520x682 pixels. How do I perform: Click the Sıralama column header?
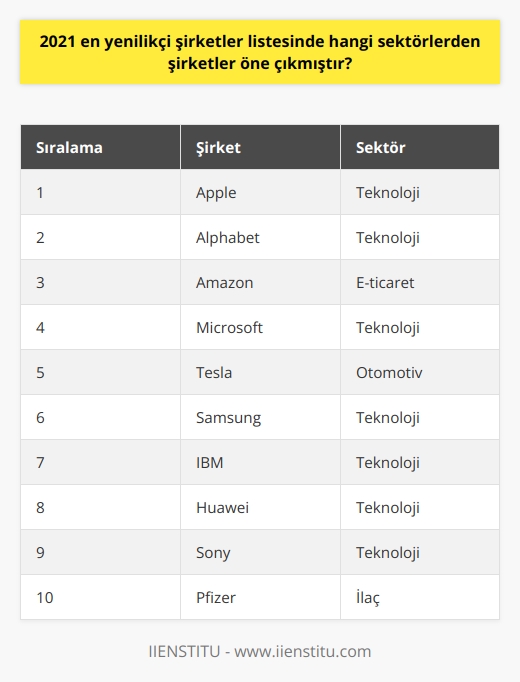pyautogui.click(x=100, y=147)
